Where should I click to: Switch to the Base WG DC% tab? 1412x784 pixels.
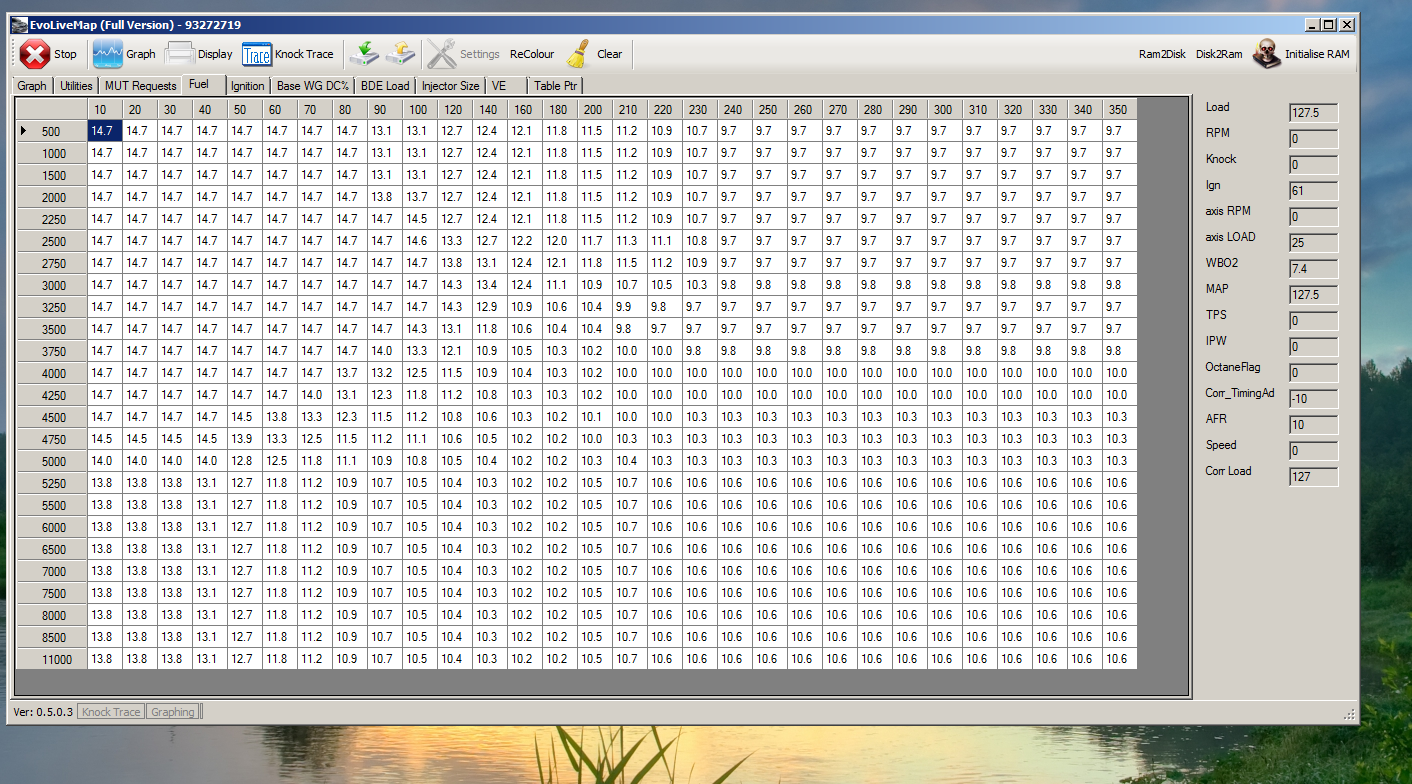tap(312, 86)
